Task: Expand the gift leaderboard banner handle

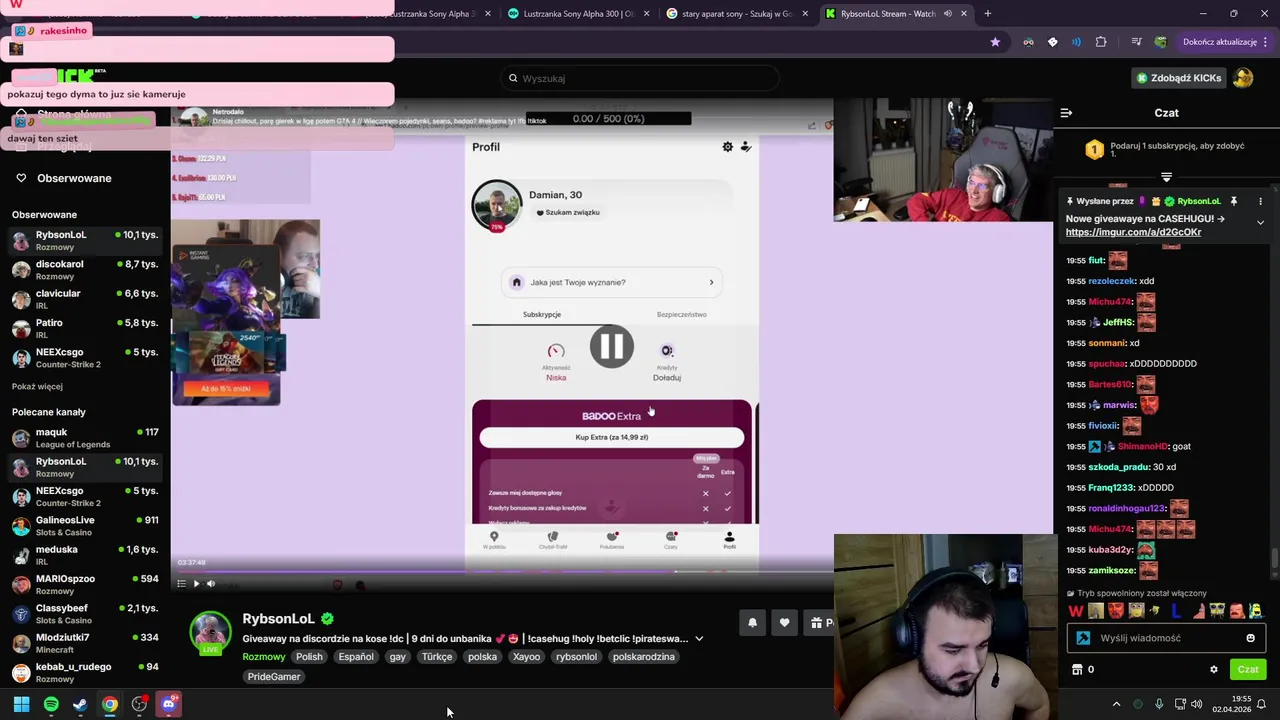Action: pyautogui.click(x=1166, y=177)
